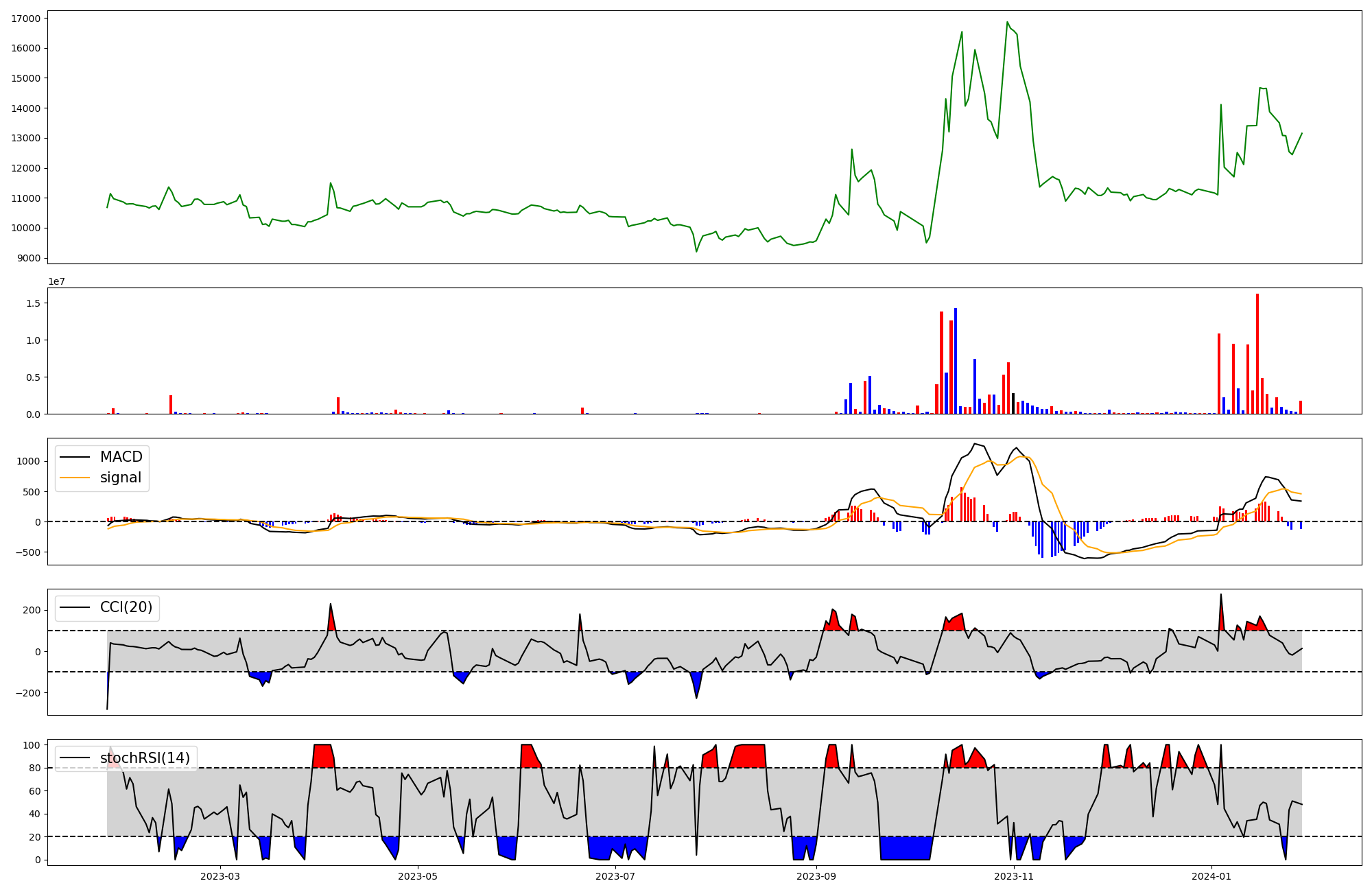Click the tallest blue volume bar
Image resolution: width=1372 pixels, height=892 pixels.
coord(956,361)
